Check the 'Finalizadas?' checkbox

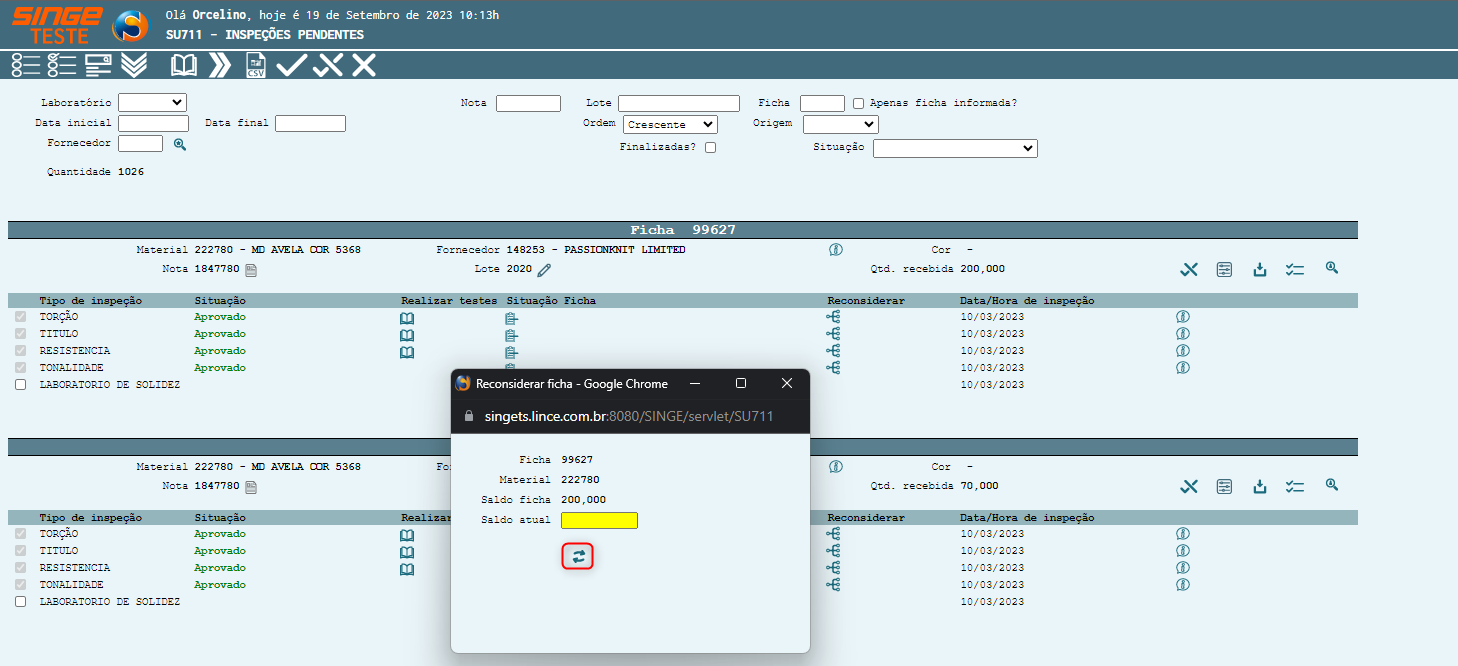(710, 147)
